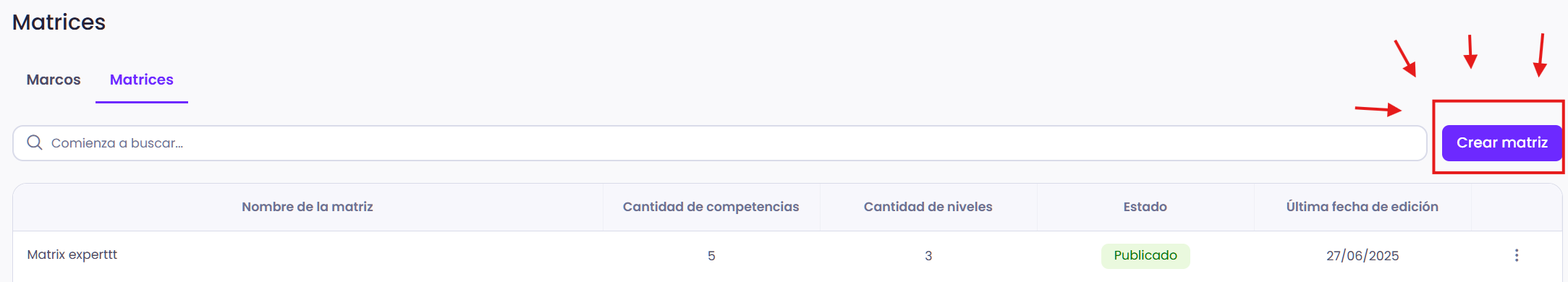This screenshot has width=1568, height=282.
Task: Click the Cantidad de competencias header
Action: (x=711, y=207)
